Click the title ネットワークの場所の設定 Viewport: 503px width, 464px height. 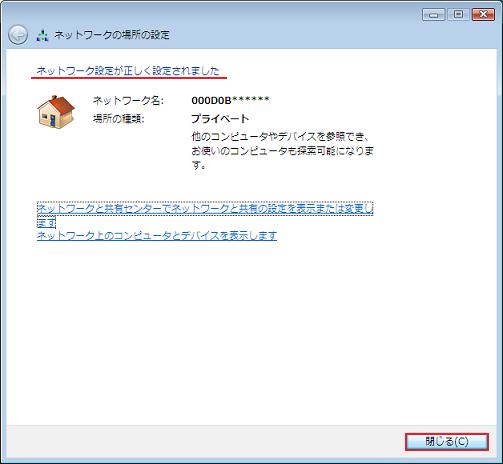pyautogui.click(x=112, y=35)
